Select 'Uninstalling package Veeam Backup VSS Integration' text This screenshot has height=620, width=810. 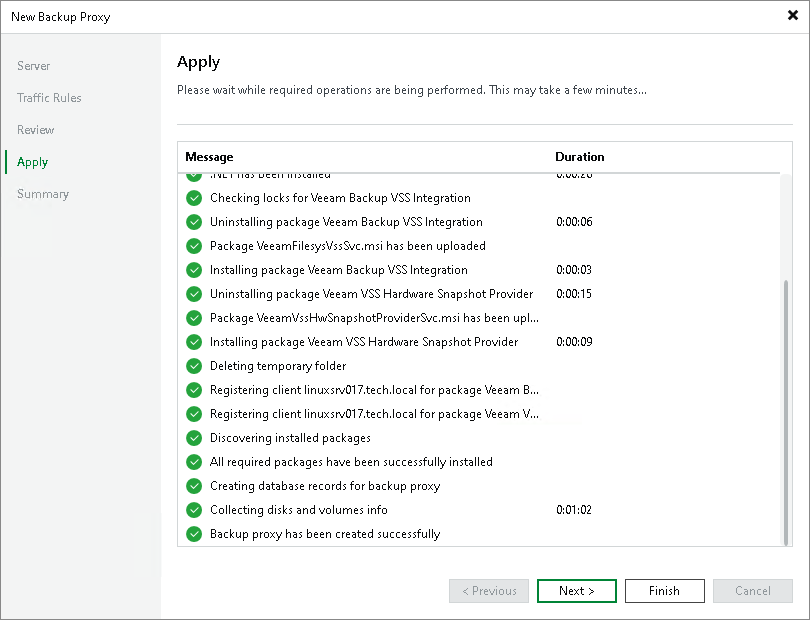(346, 222)
